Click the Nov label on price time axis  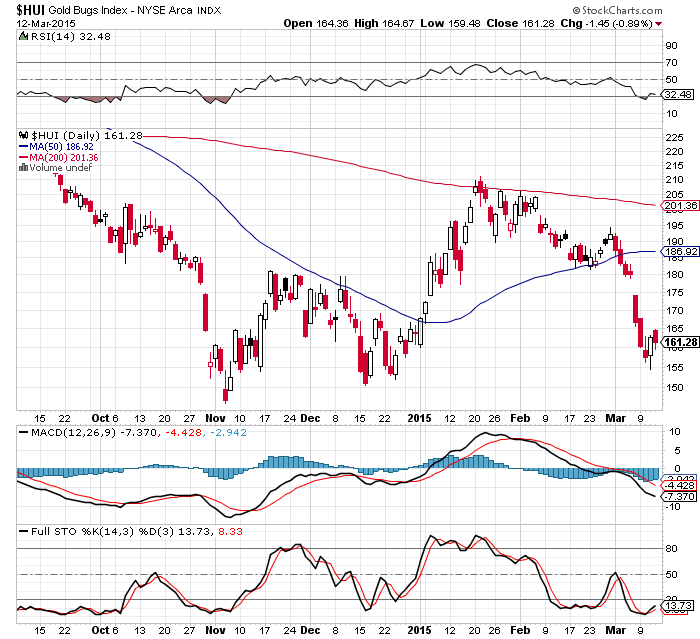coord(215,418)
